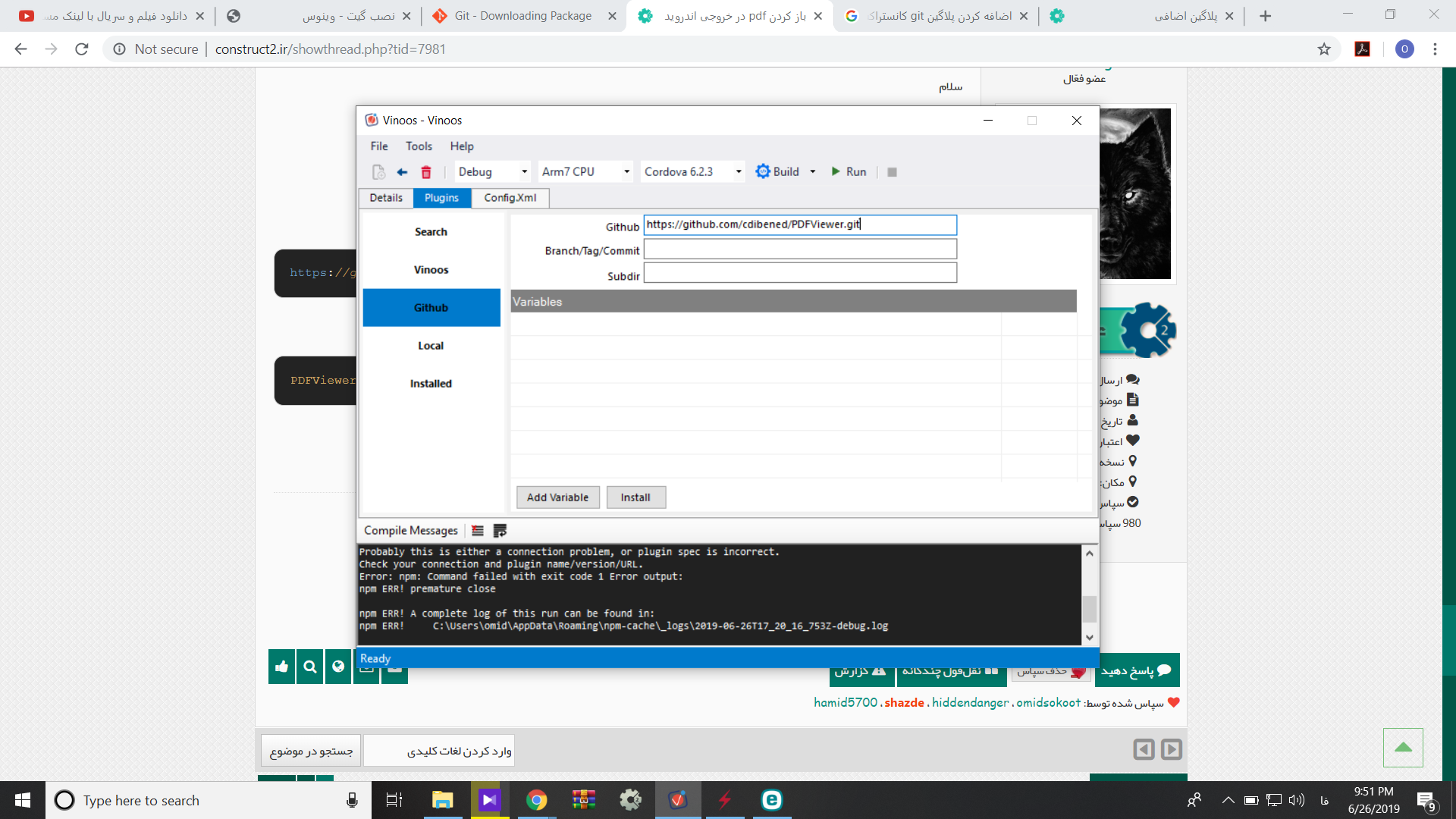Click the Windows Start button

(x=23, y=800)
